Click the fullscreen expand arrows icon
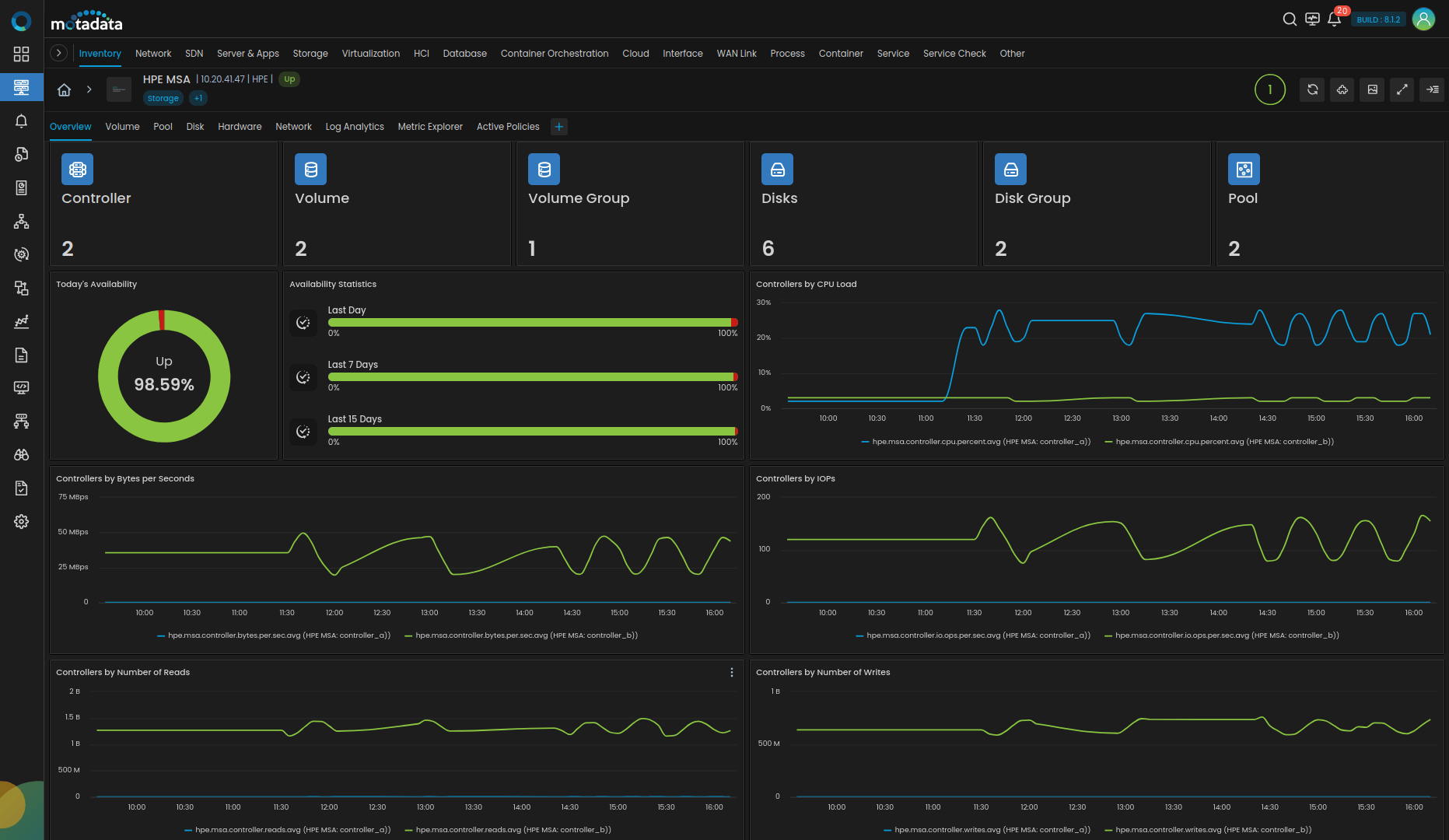This screenshot has height=840, width=1449. 1402,89
